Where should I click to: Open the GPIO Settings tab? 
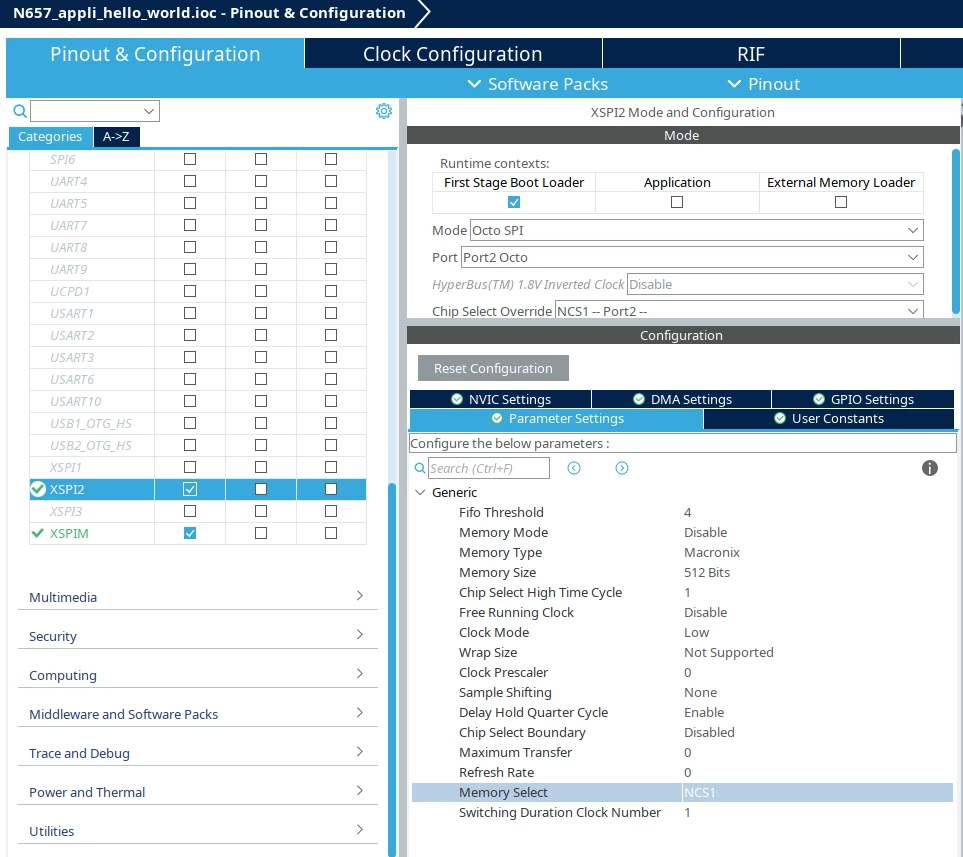(863, 399)
